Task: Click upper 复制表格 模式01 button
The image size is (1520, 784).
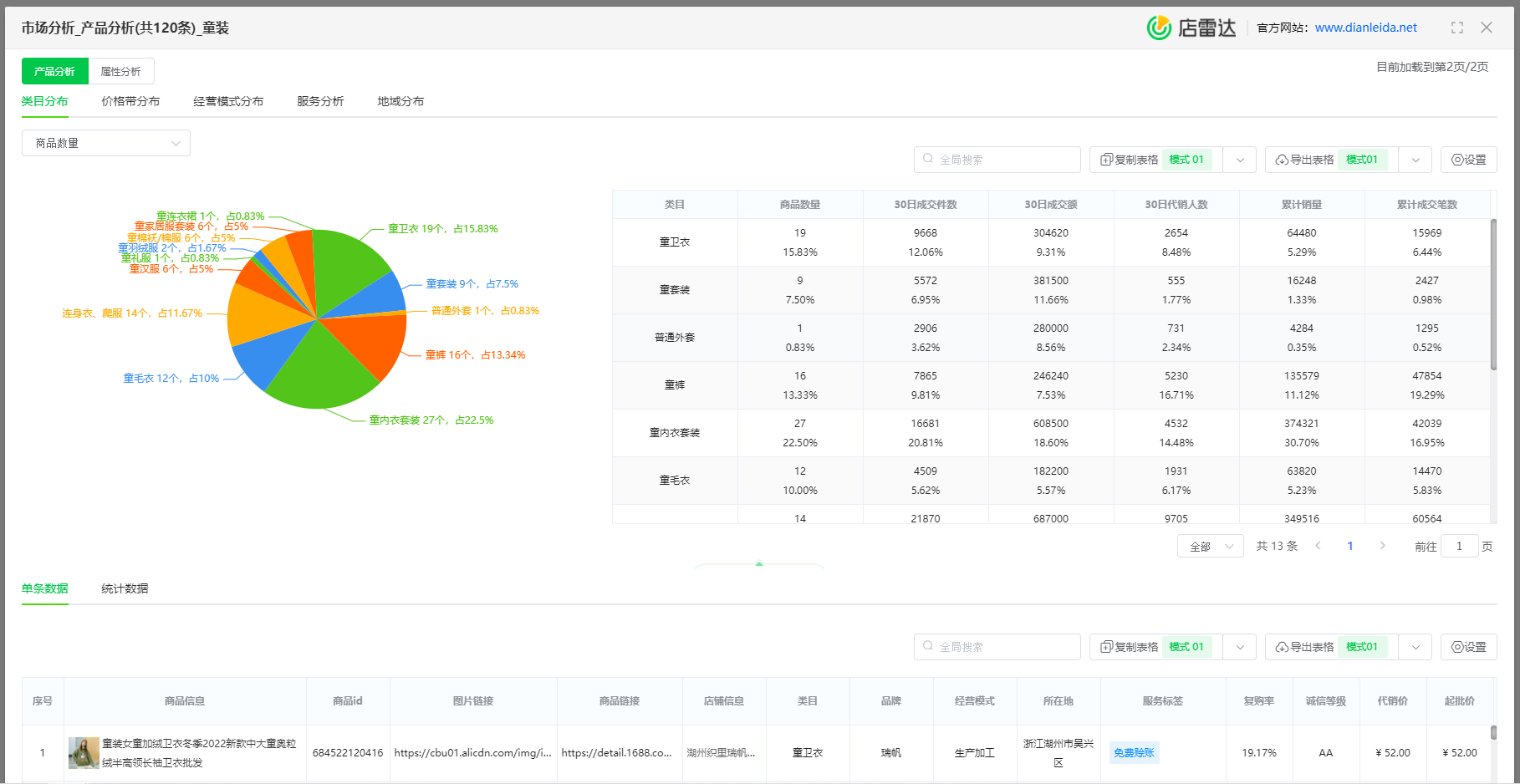Action: (1156, 160)
